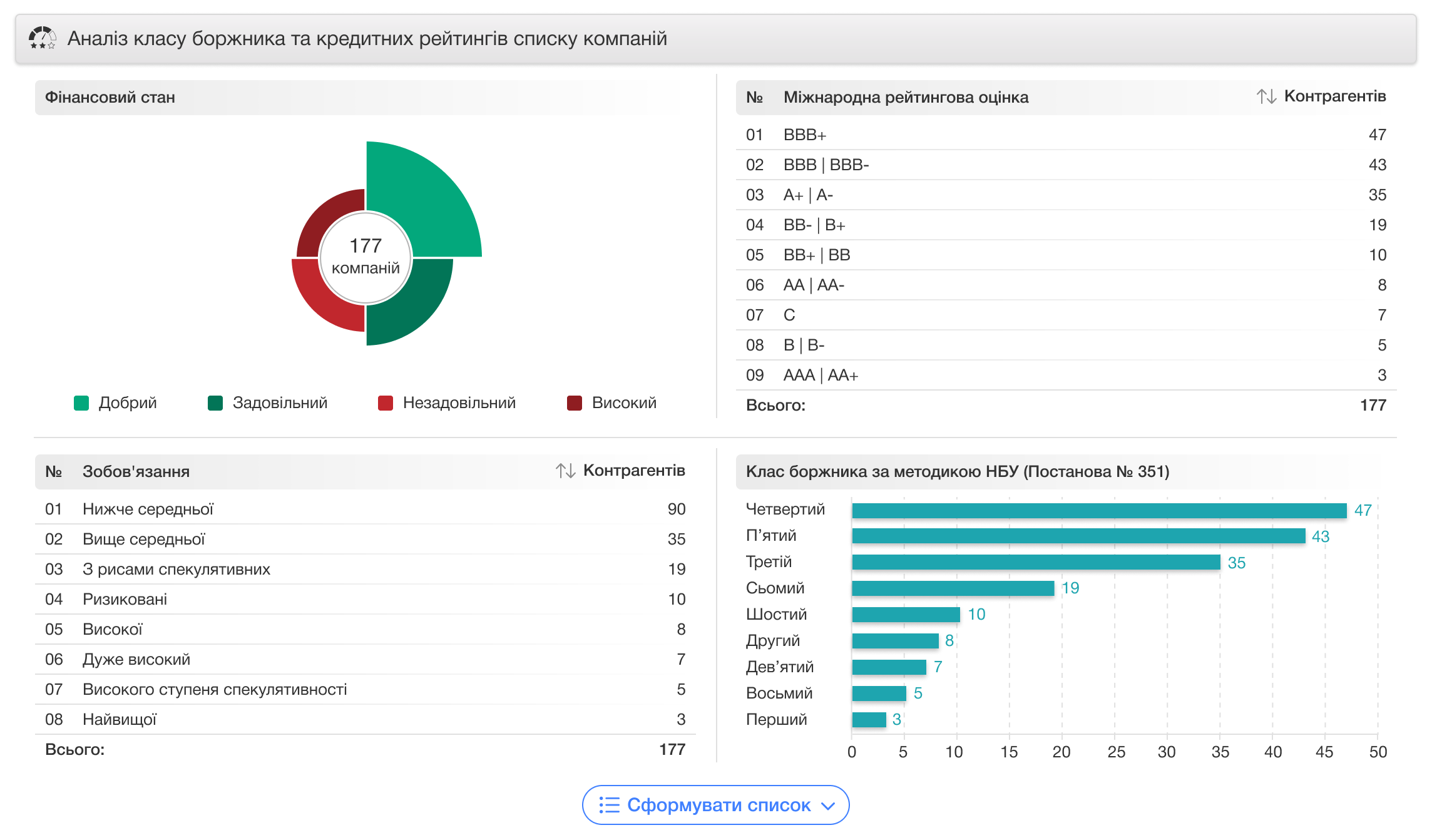1432x840 pixels.
Task: Click the Зобов'язання column header
Action: (x=136, y=471)
